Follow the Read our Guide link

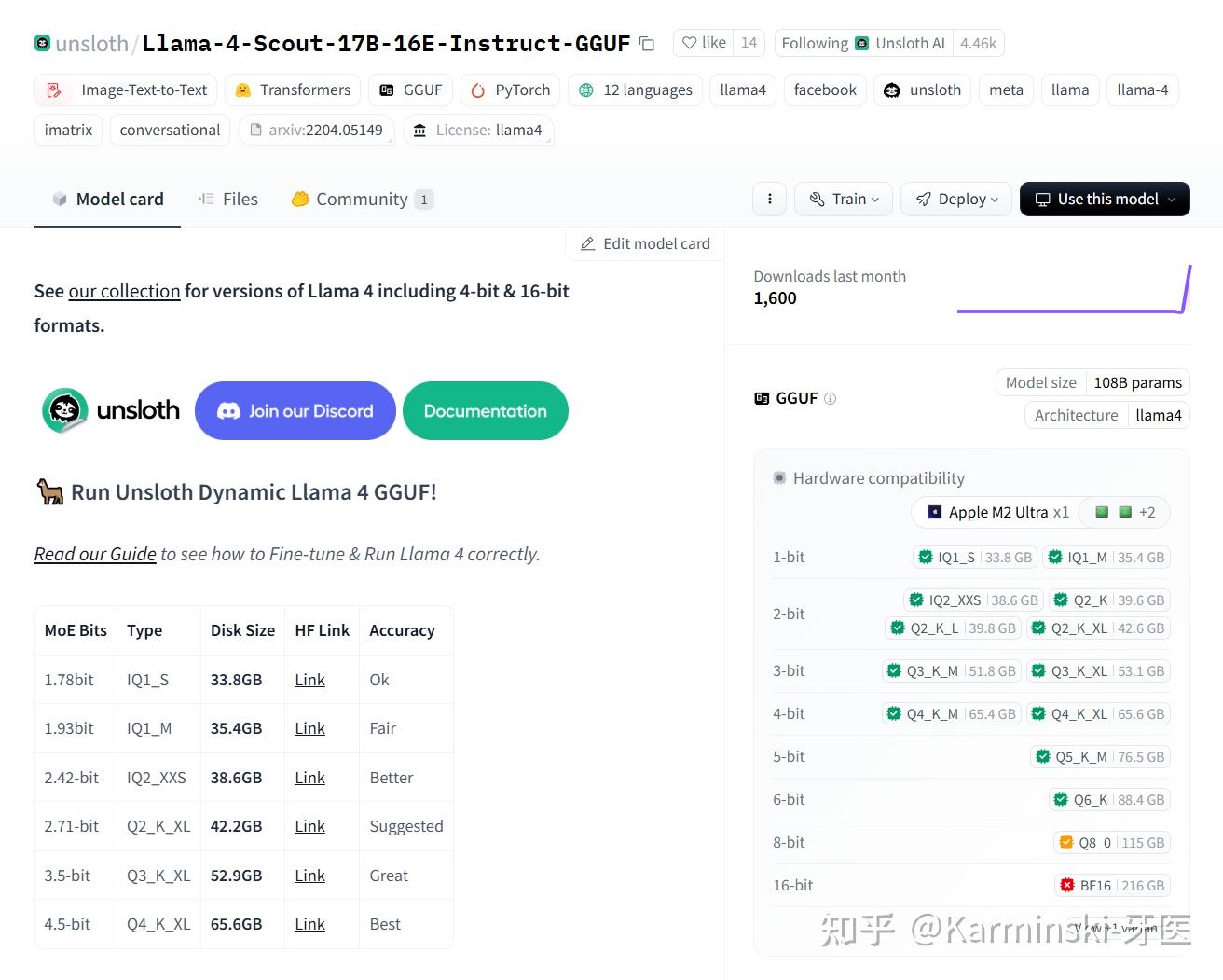tap(94, 554)
